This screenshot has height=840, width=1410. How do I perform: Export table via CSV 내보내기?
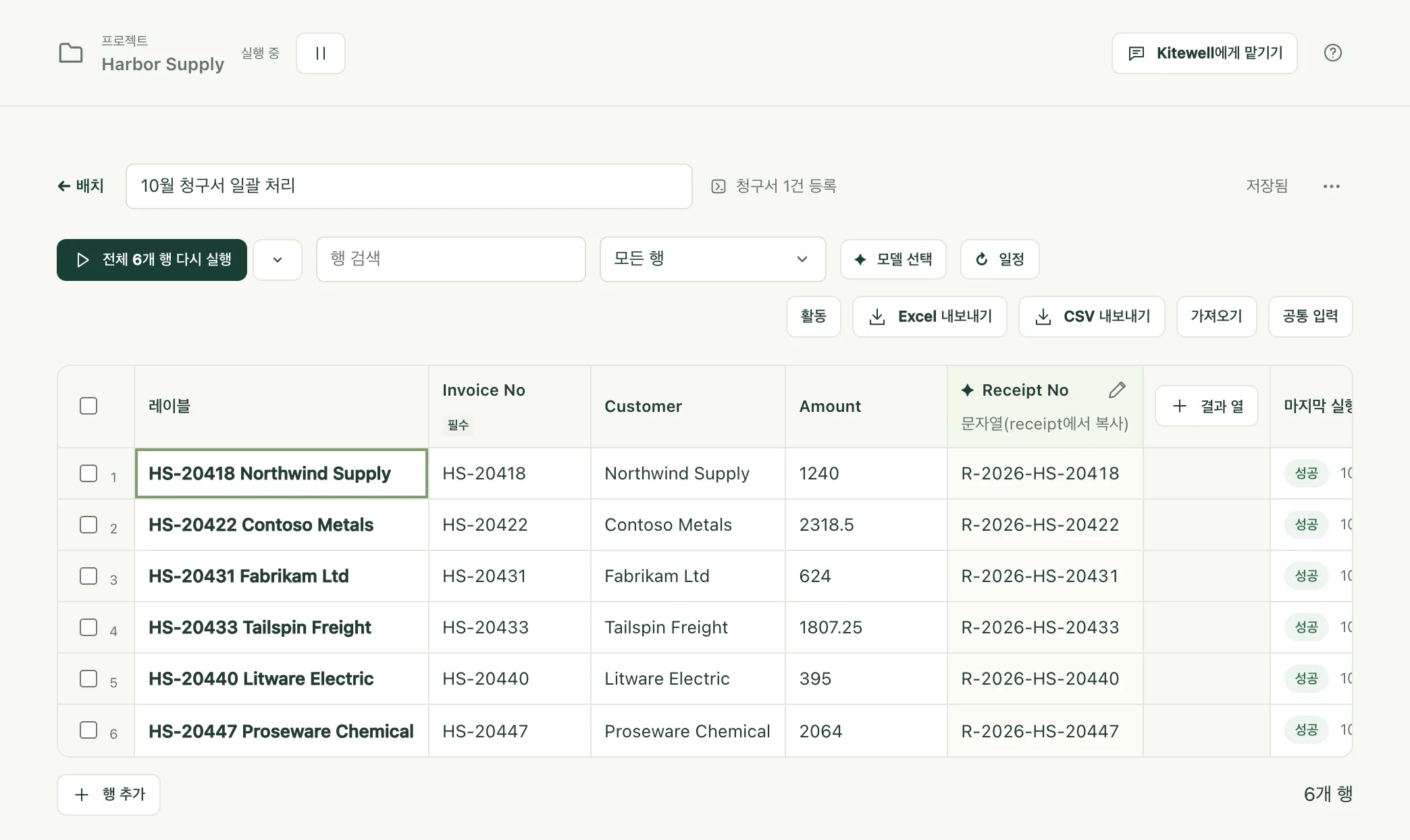pos(1092,317)
